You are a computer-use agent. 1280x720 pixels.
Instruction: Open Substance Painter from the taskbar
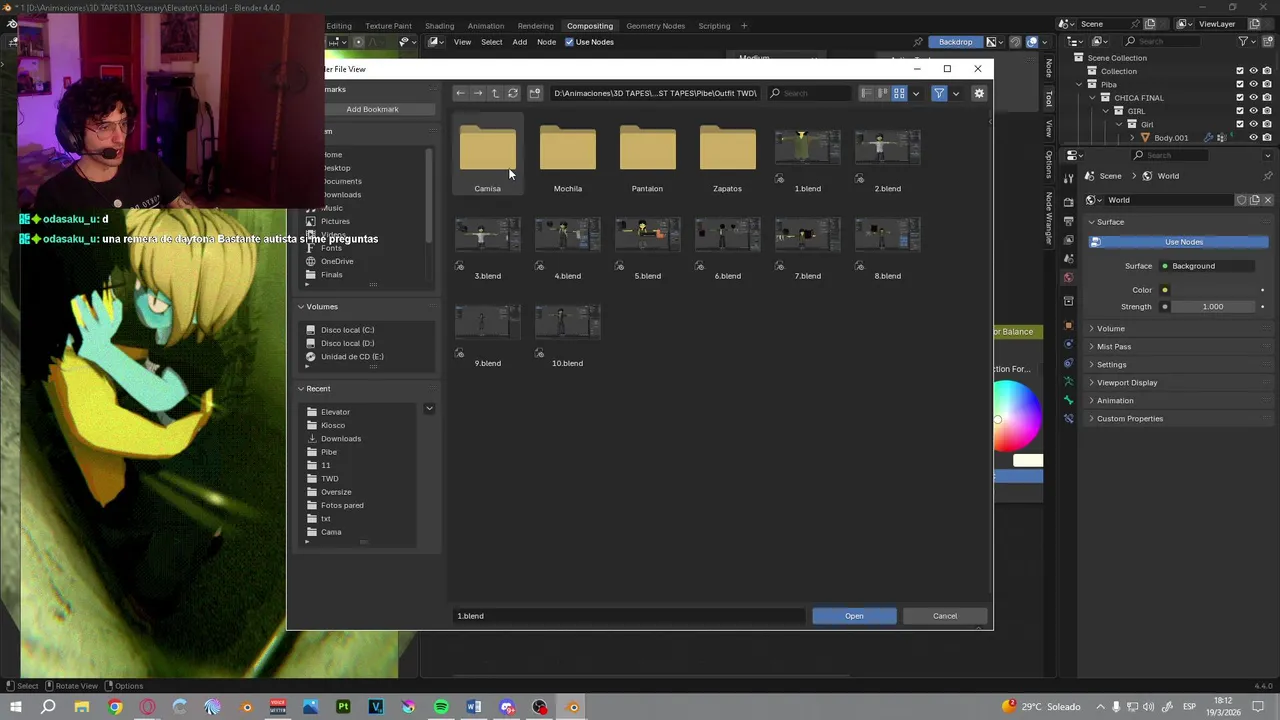(x=343, y=707)
